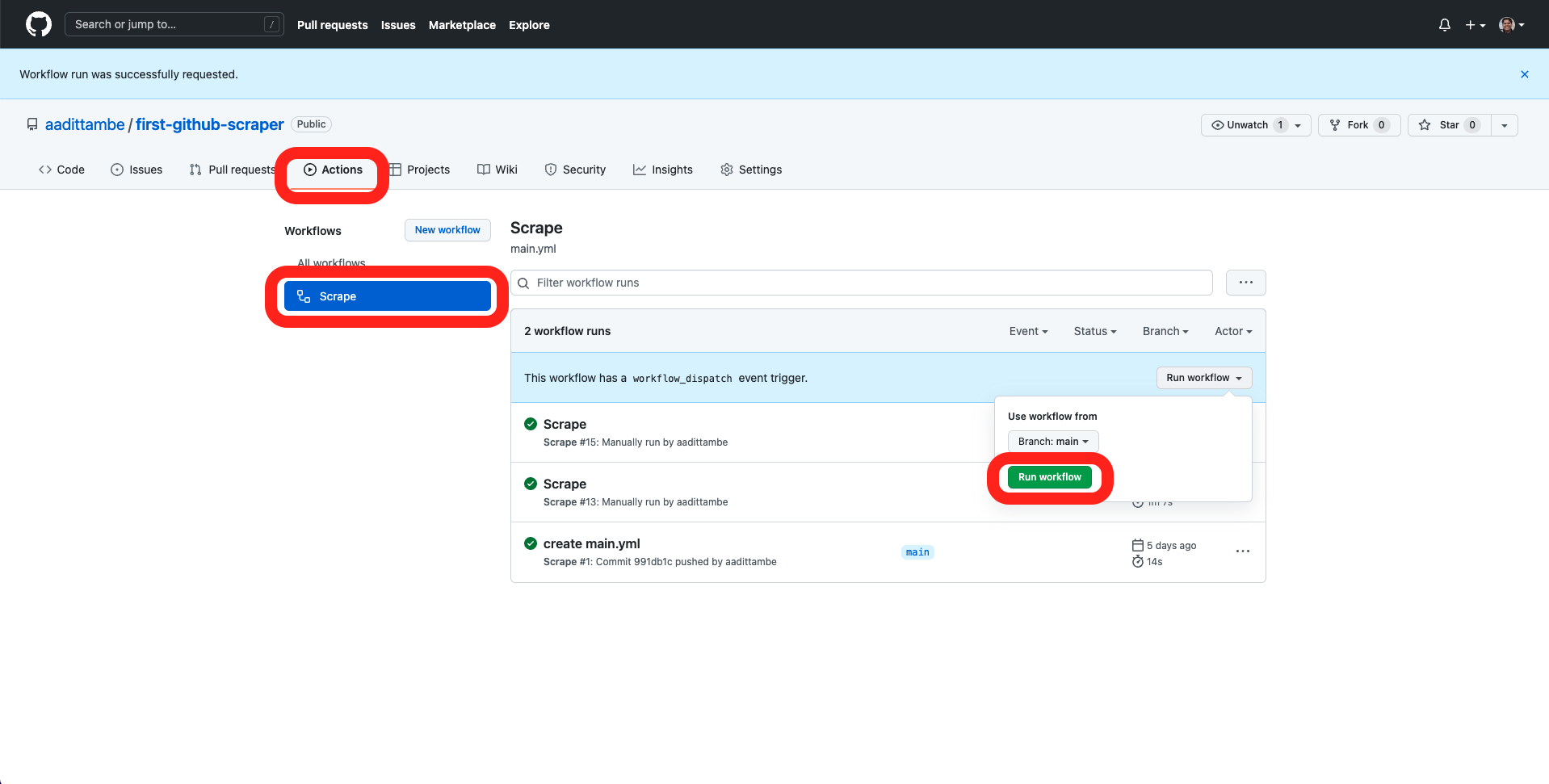1549x784 pixels.
Task: Click the main branch label
Action: tap(917, 552)
